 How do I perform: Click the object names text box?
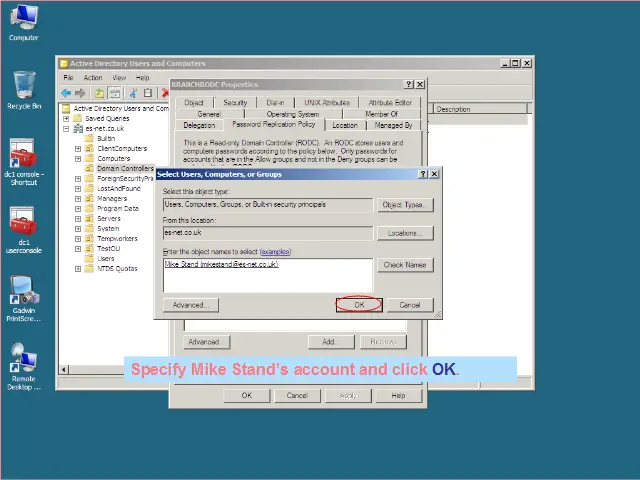click(x=267, y=274)
